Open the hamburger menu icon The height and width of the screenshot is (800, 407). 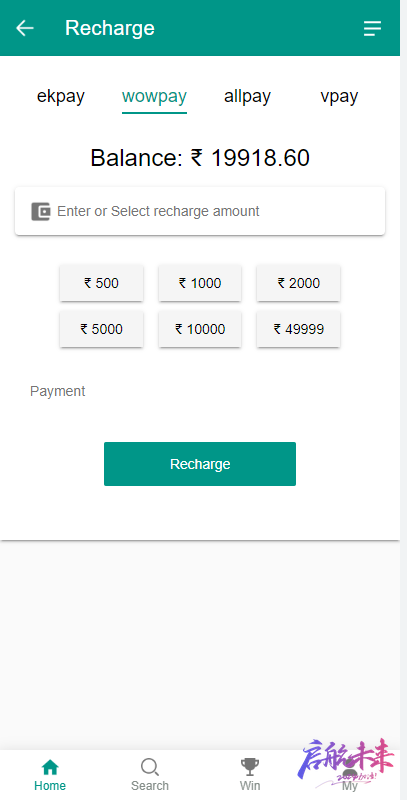pyautogui.click(x=372, y=28)
